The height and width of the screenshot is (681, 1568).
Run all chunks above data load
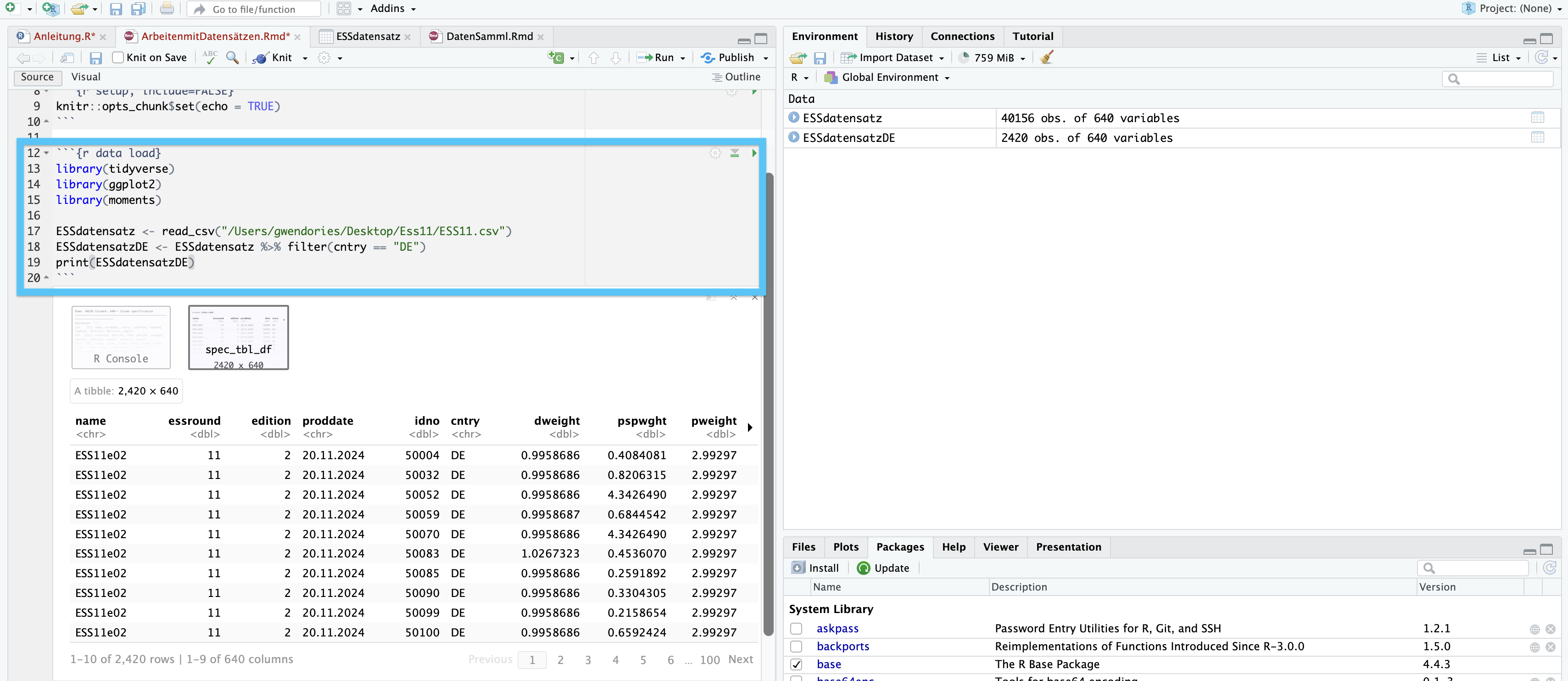735,153
